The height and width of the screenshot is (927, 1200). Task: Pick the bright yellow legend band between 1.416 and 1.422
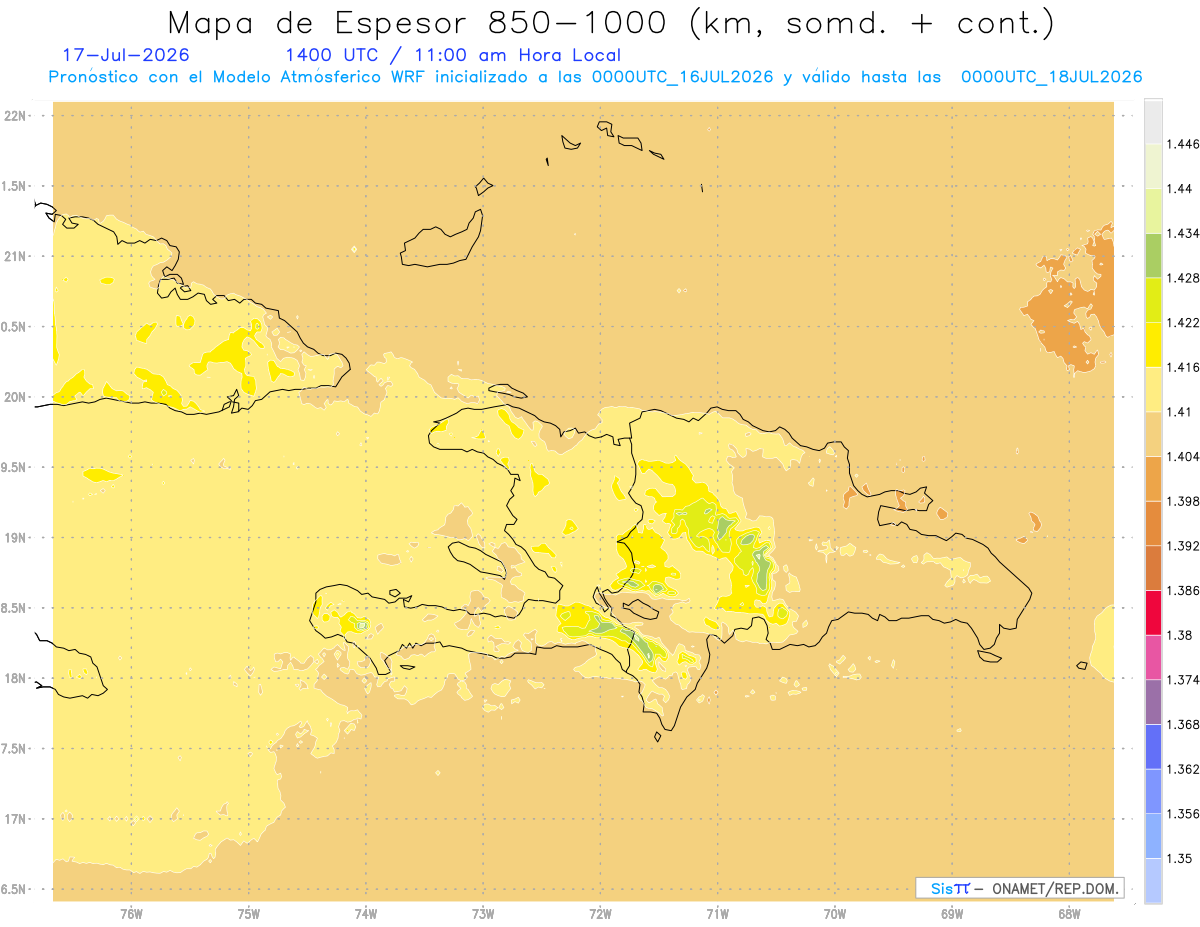[1153, 344]
